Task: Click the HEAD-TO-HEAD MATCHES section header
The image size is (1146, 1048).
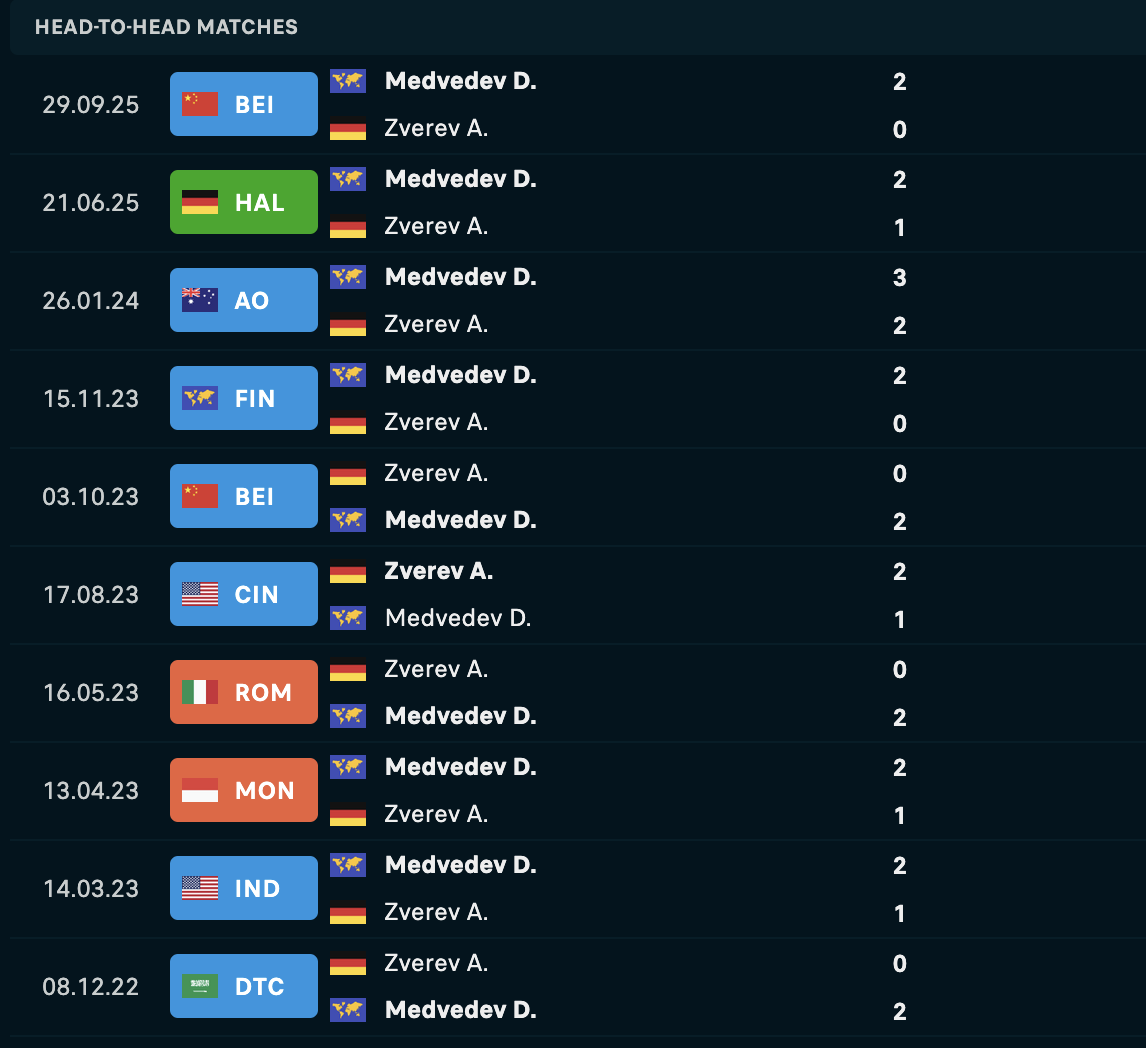Action: pyautogui.click(x=167, y=27)
